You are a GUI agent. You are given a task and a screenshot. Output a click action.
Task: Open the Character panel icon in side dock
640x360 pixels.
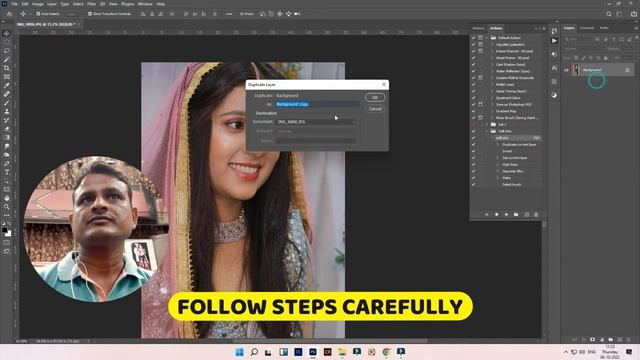[554, 68]
